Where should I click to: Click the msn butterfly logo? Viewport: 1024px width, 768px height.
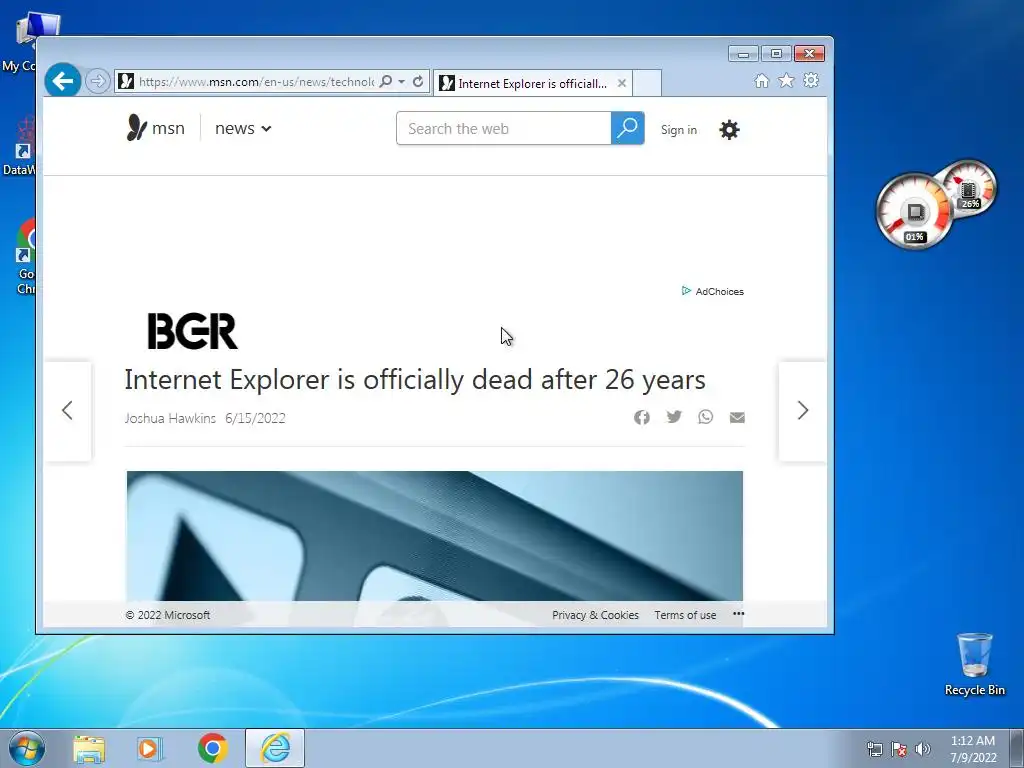click(x=155, y=128)
